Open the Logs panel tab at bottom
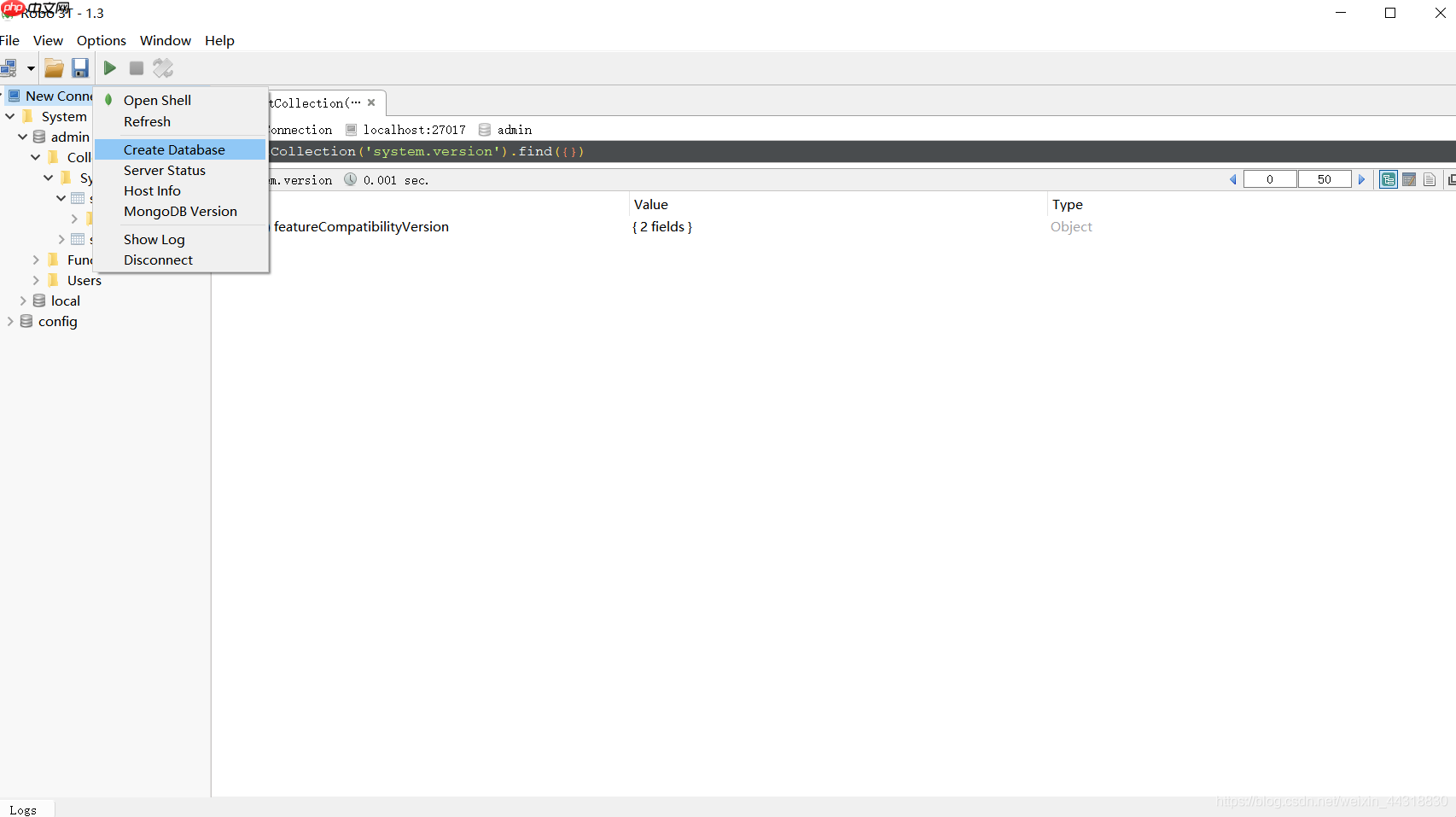 click(23, 810)
